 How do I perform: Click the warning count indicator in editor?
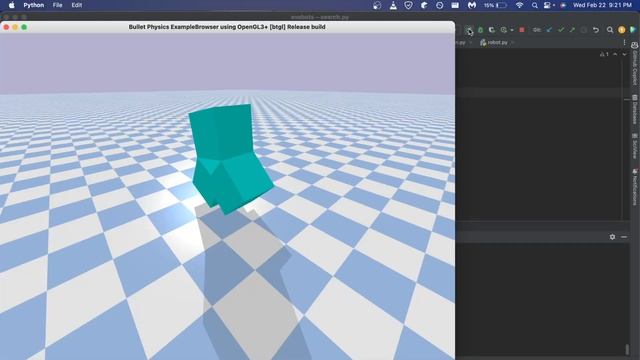coord(604,54)
